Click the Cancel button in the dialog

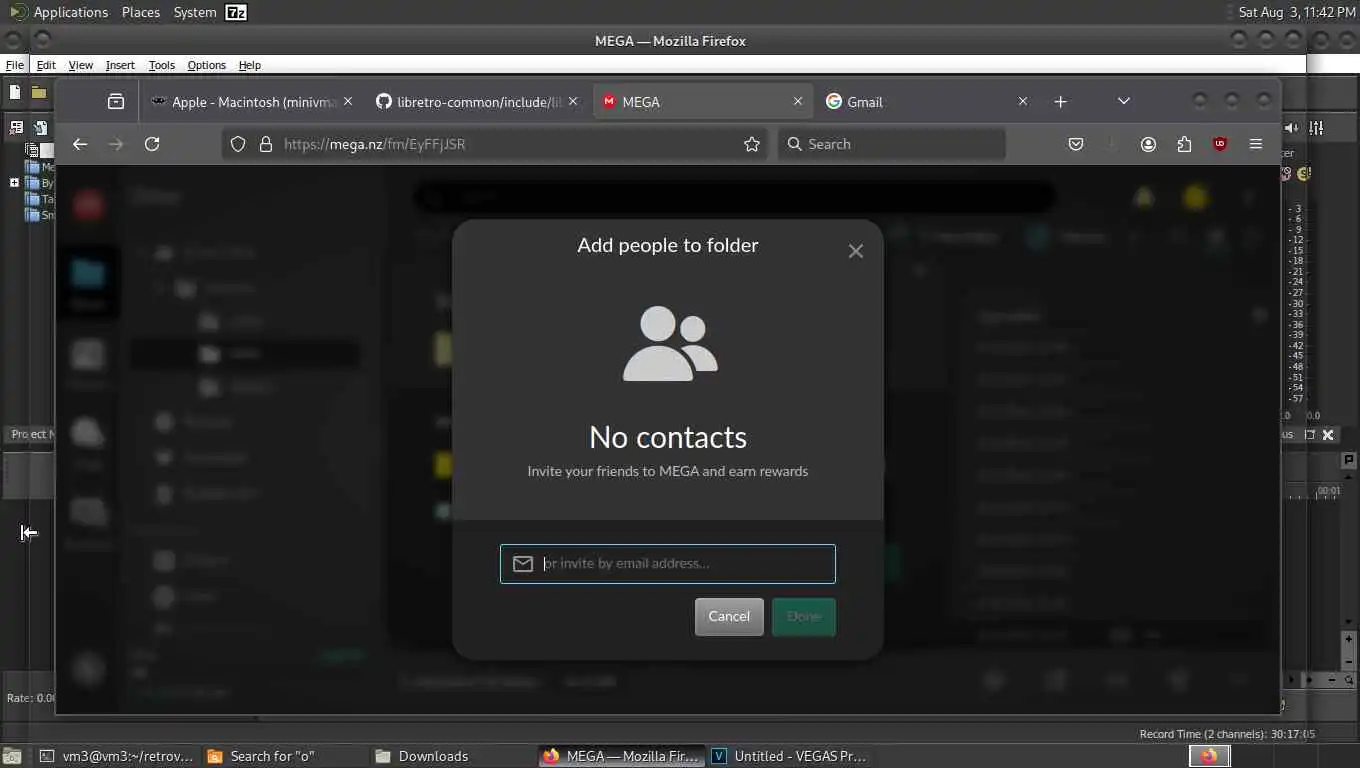[729, 617]
